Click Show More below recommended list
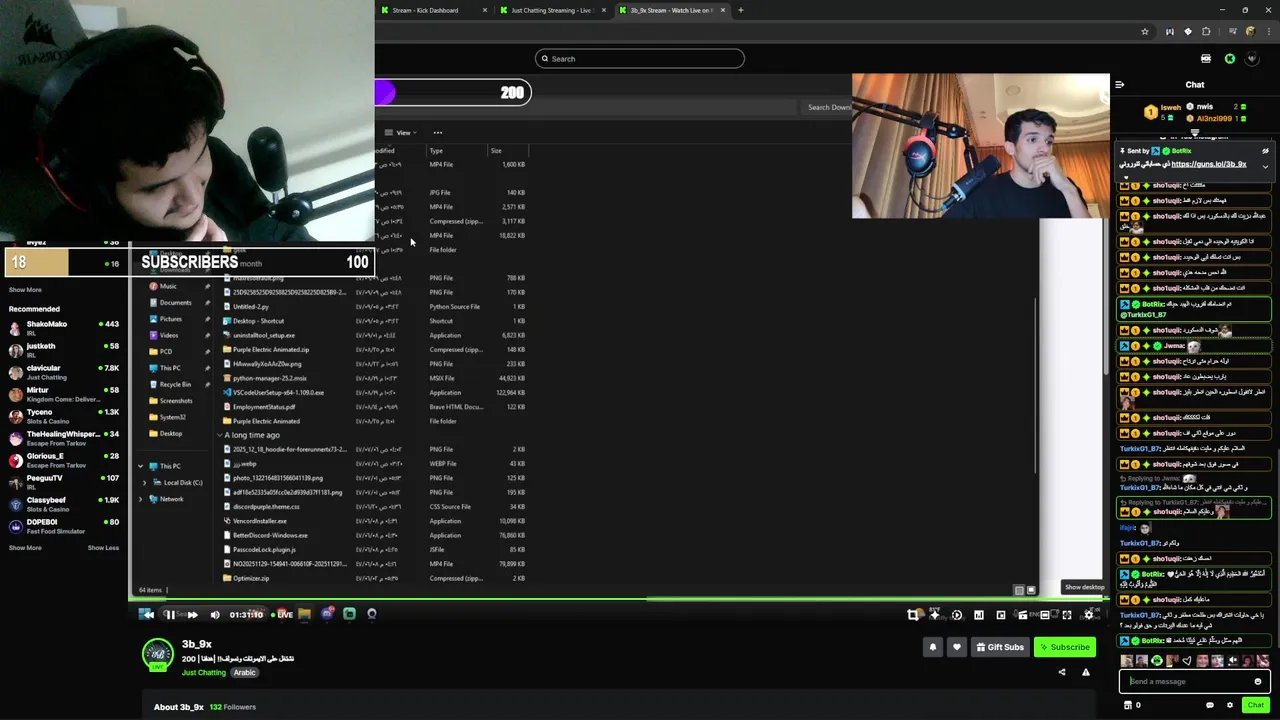 (25, 548)
